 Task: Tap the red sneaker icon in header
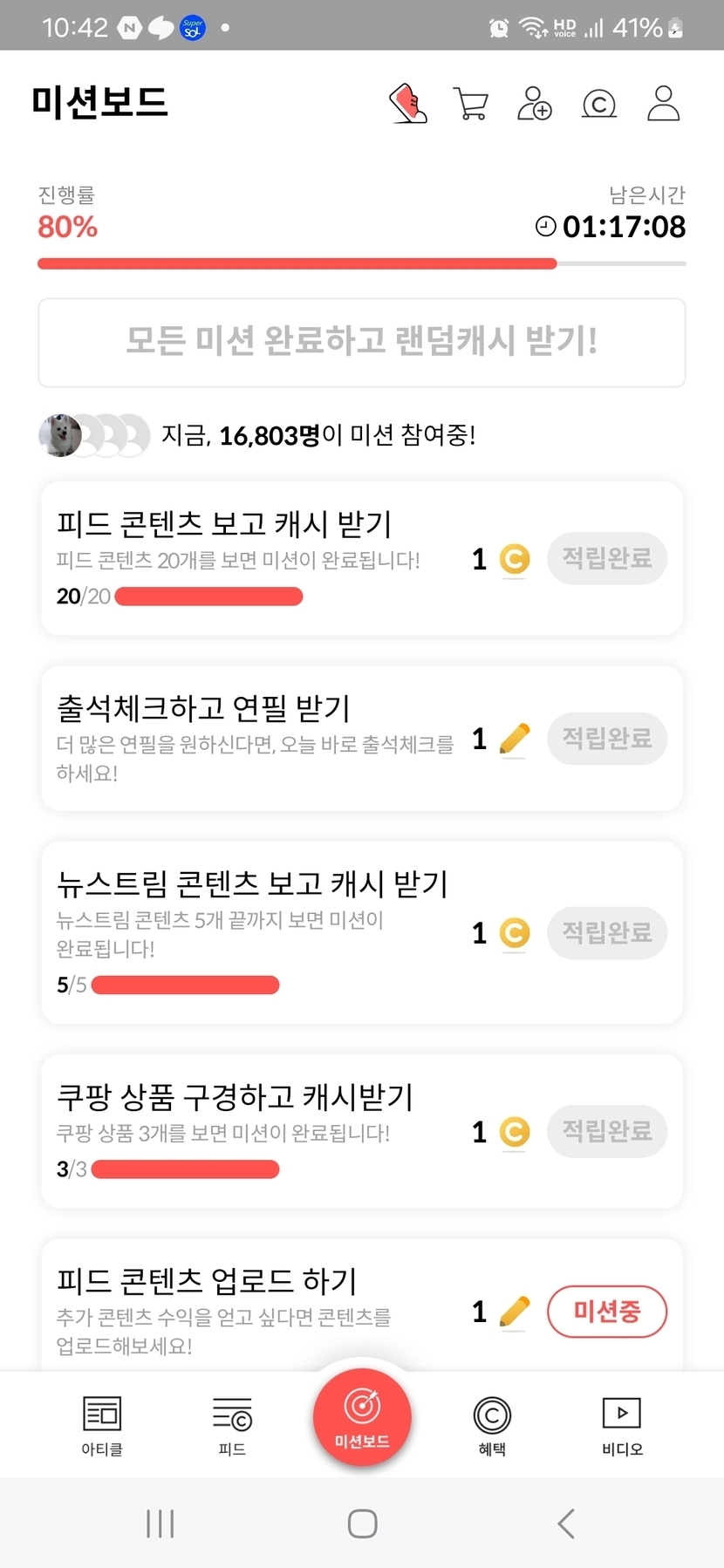(407, 104)
